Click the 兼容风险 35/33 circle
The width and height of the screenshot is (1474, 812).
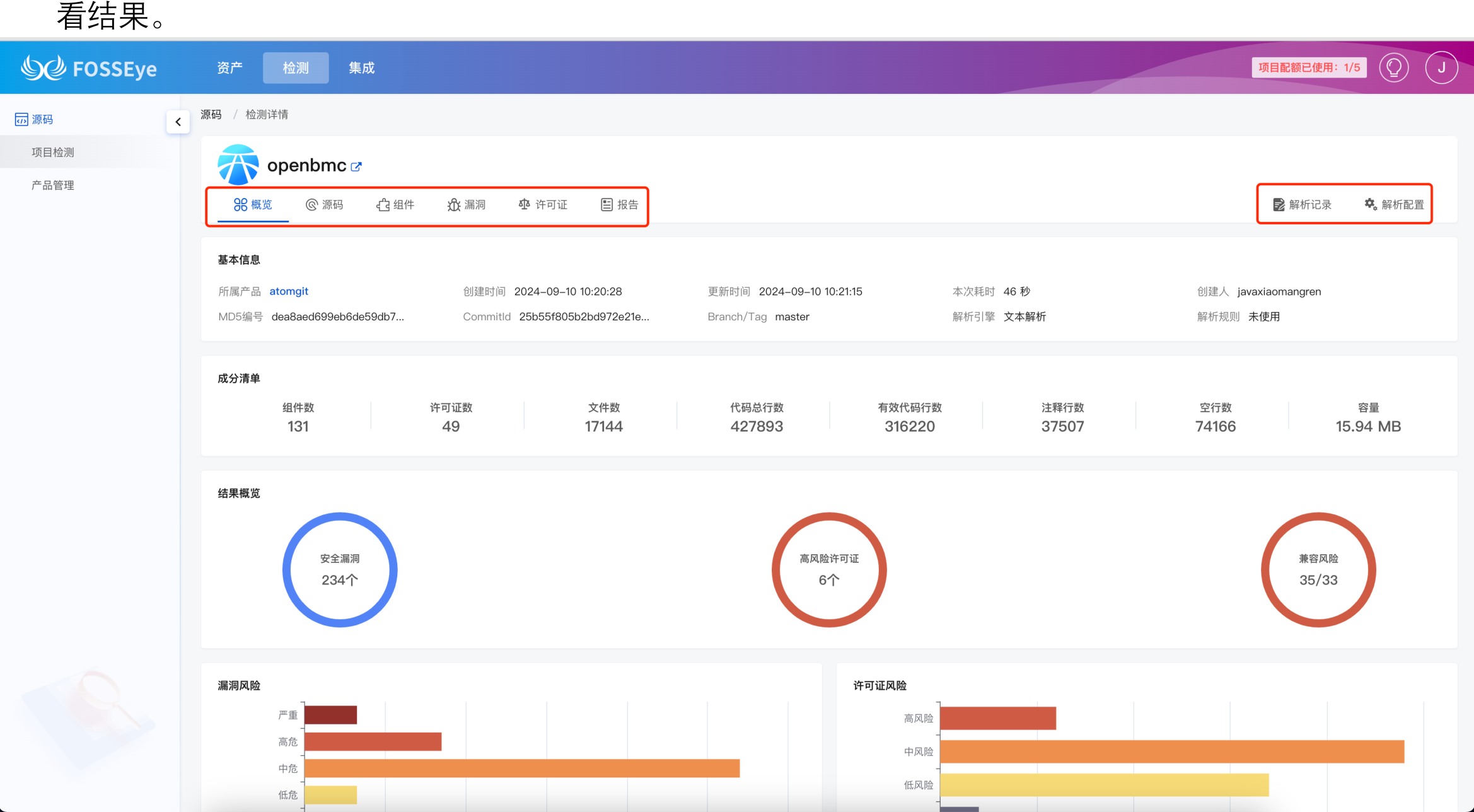(x=1318, y=569)
